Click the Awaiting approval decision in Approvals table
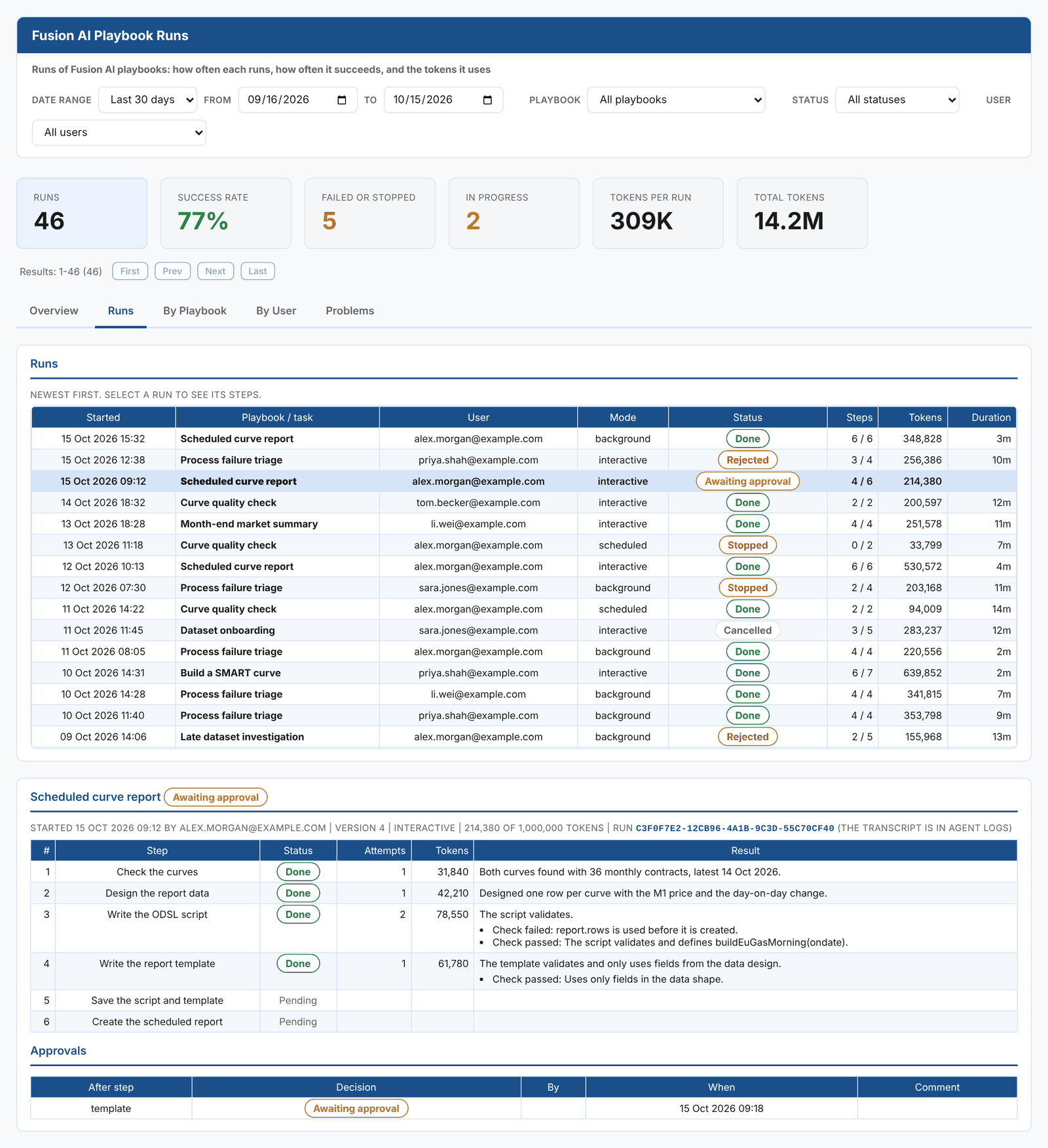 356,1109
